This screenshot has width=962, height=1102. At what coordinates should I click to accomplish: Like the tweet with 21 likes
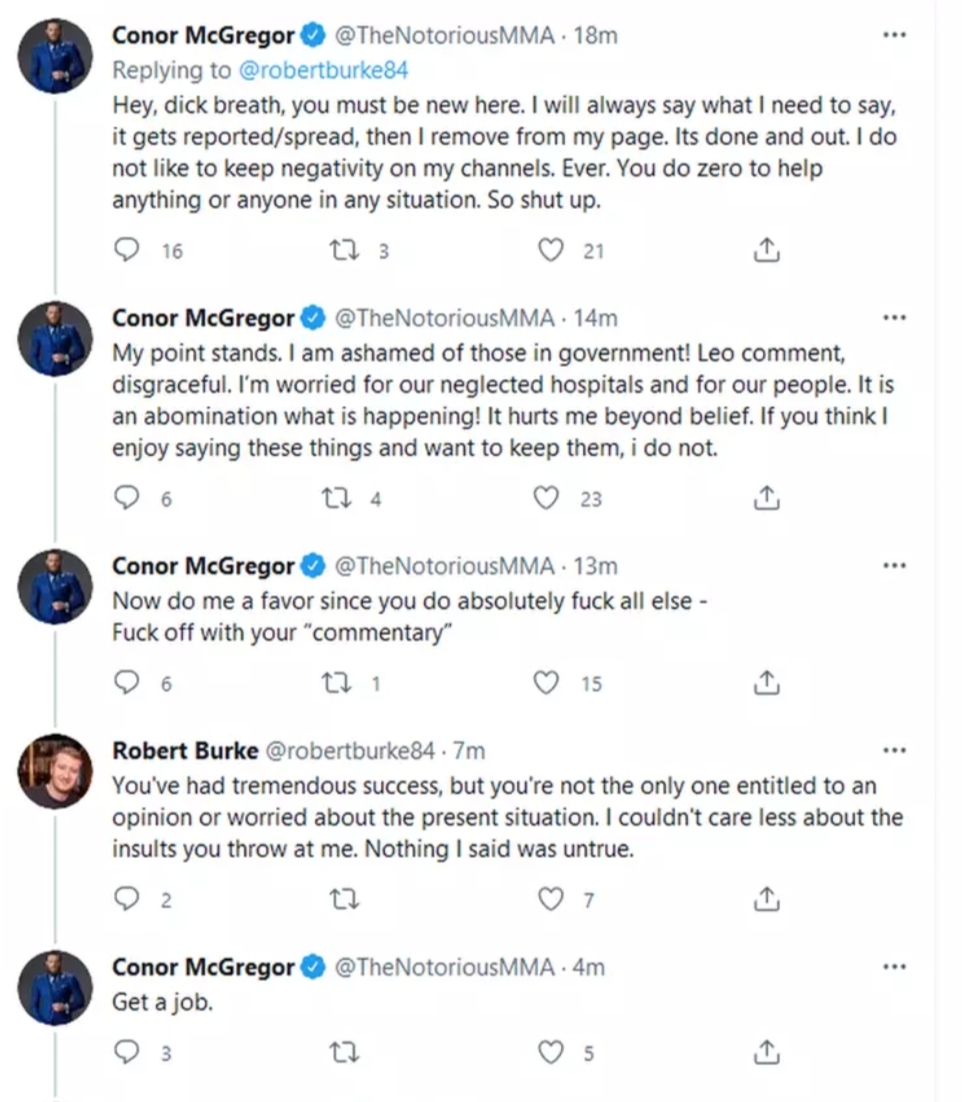coord(551,250)
